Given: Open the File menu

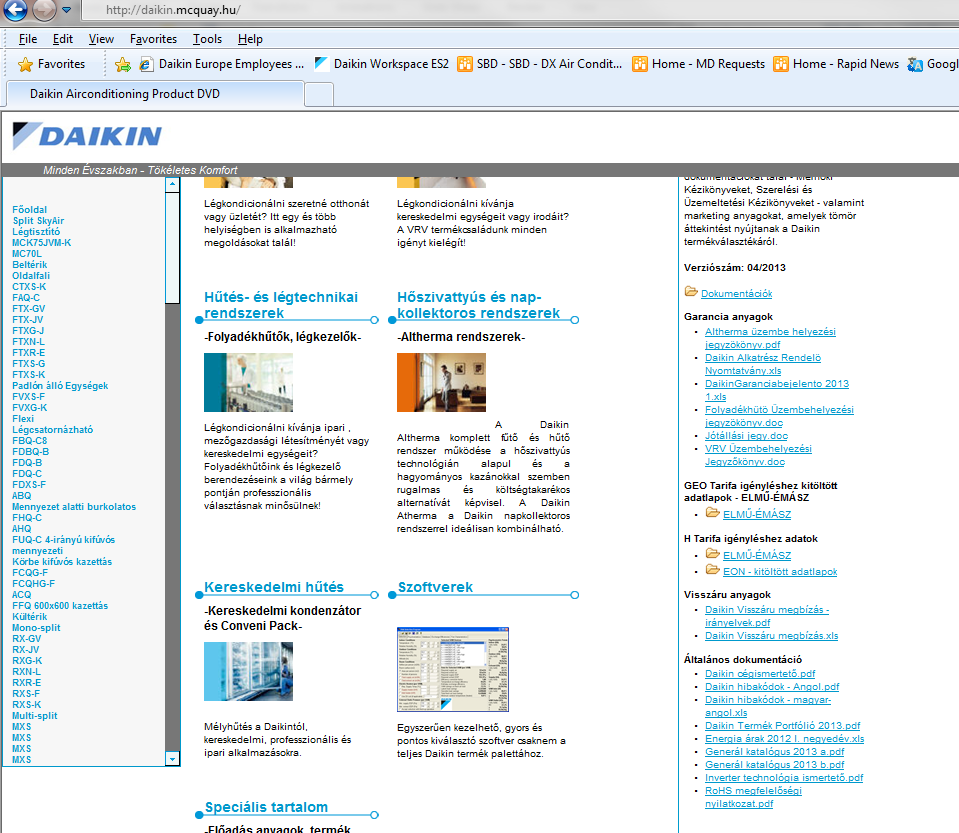Looking at the screenshot, I should [28, 39].
